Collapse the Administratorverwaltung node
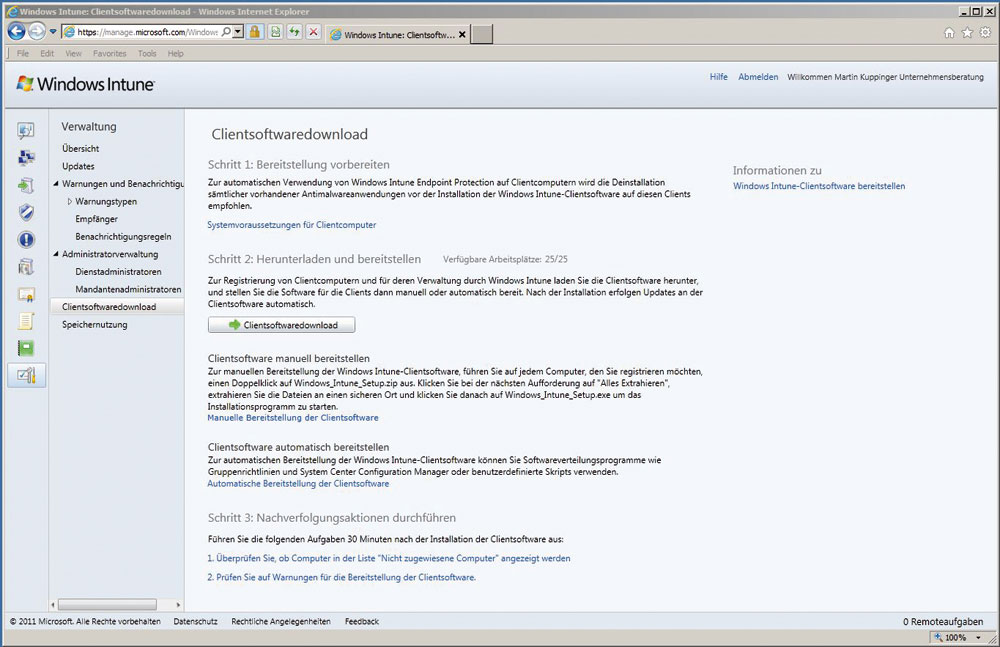 pyautogui.click(x=56, y=254)
